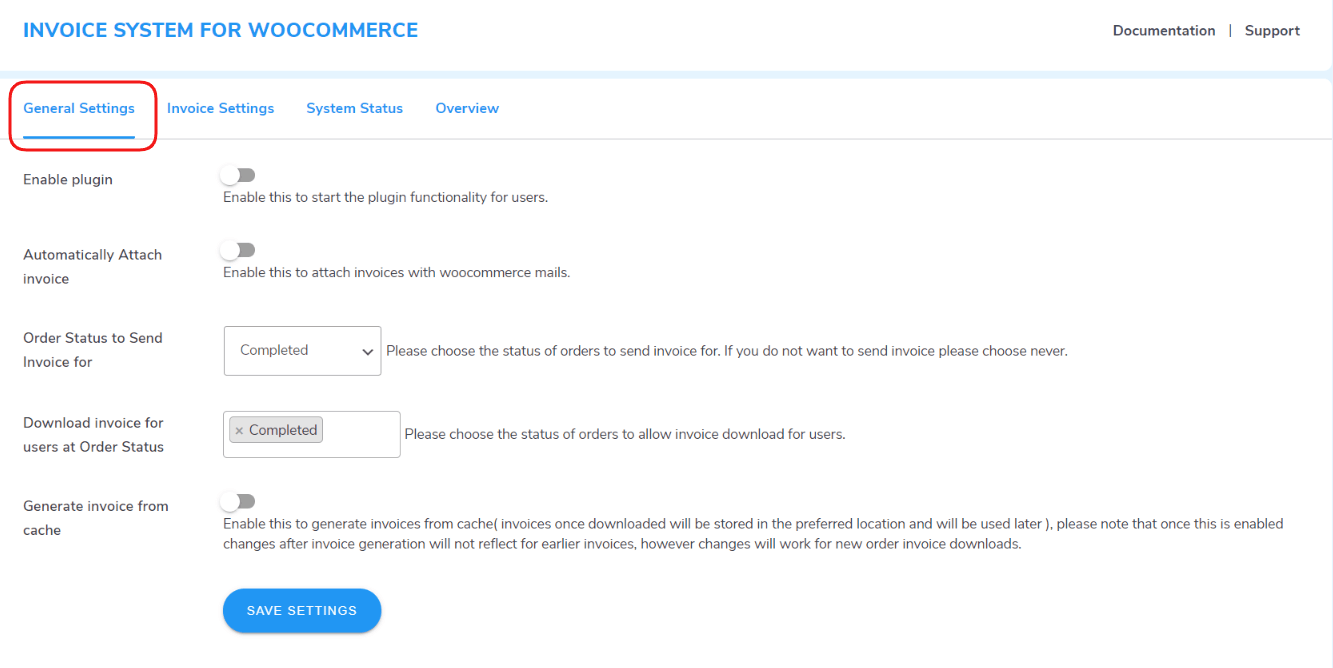Open the System Status tab
Viewport: 1333px width, 668px height.
354,108
